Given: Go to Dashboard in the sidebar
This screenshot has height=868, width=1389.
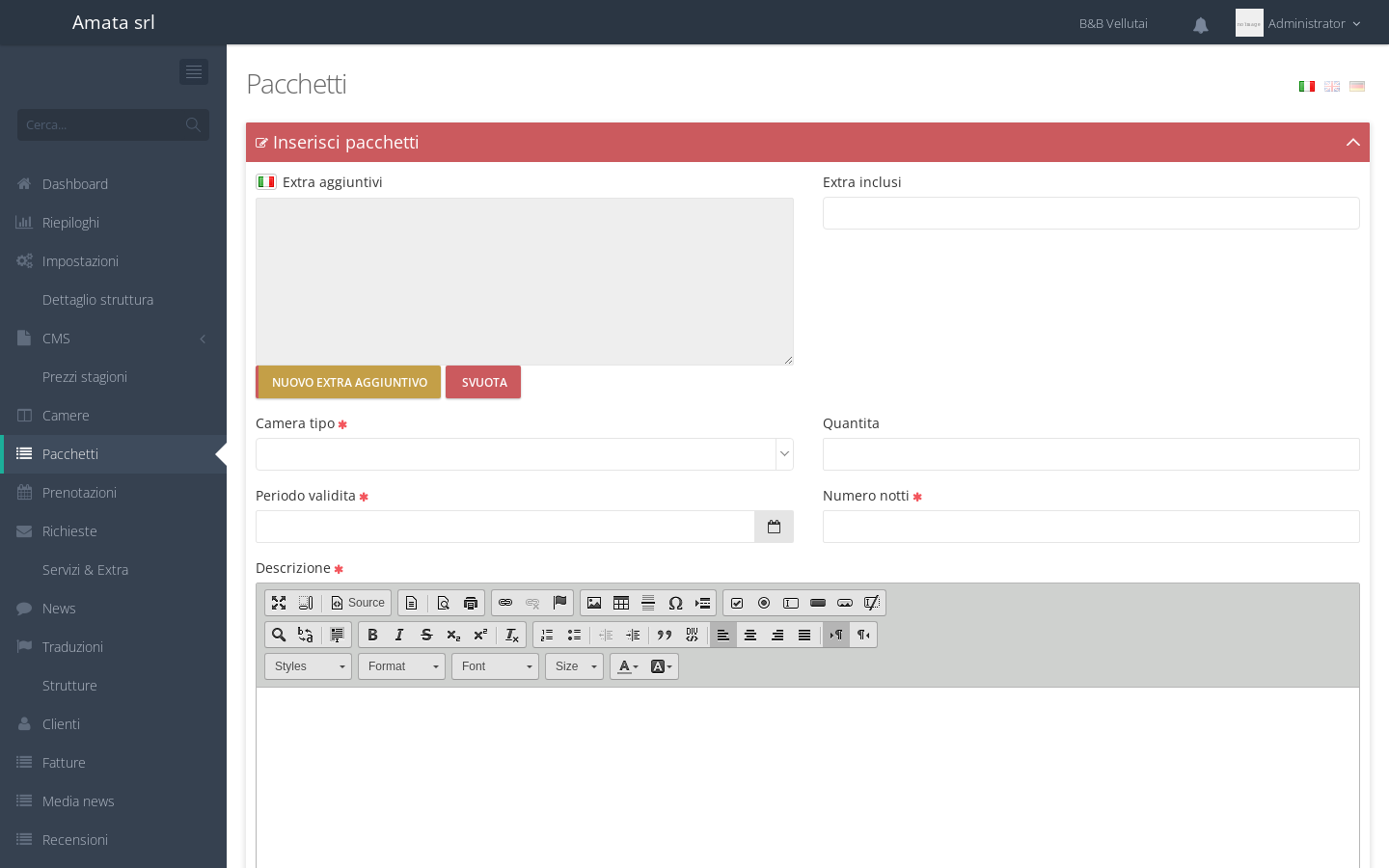Looking at the screenshot, I should tap(114, 184).
